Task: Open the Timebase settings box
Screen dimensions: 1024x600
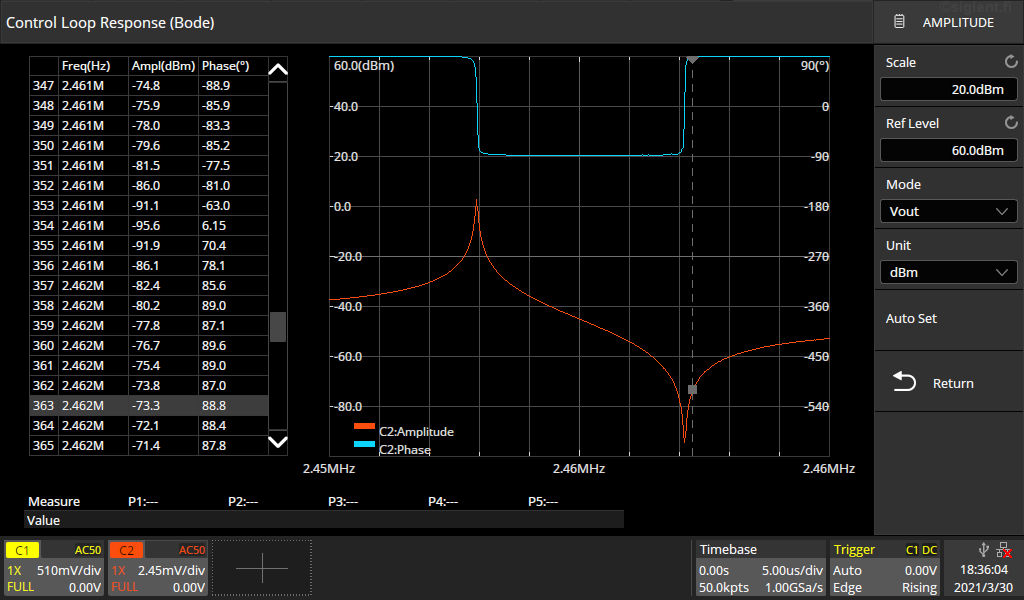Action: pyautogui.click(x=760, y=568)
